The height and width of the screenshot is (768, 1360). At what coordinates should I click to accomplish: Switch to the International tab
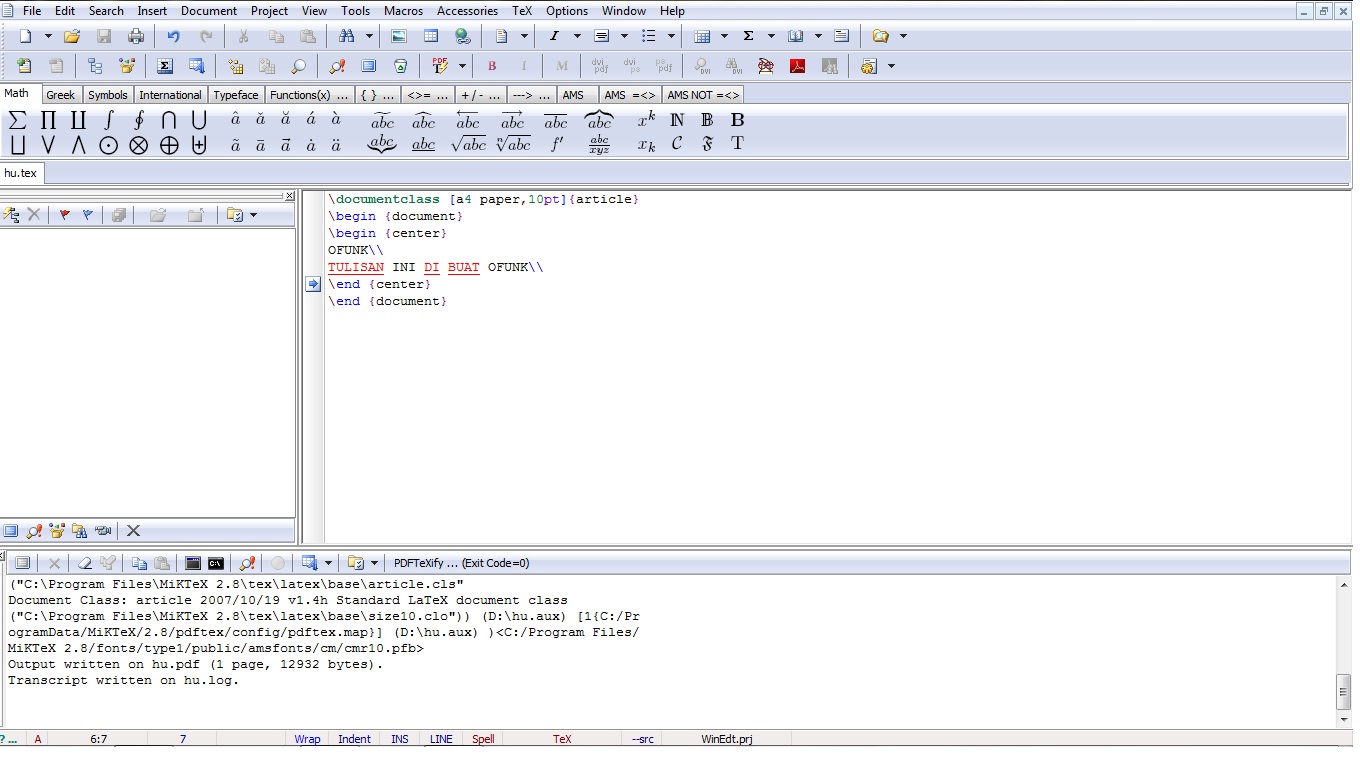pyautogui.click(x=170, y=95)
